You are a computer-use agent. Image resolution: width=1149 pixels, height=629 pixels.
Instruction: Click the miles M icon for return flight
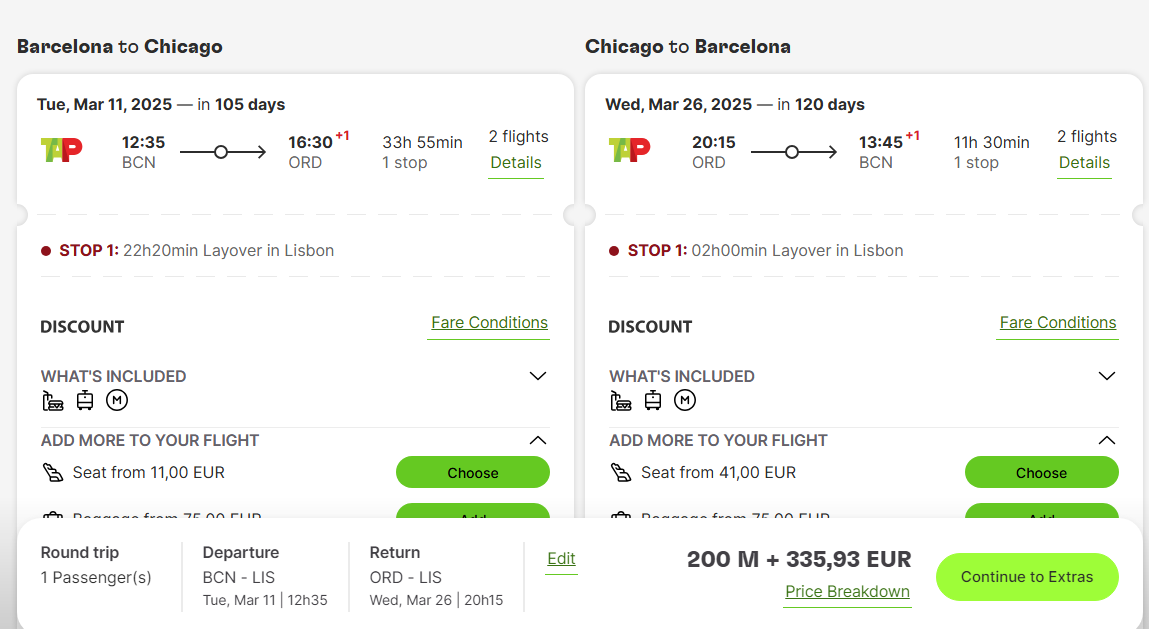point(684,400)
